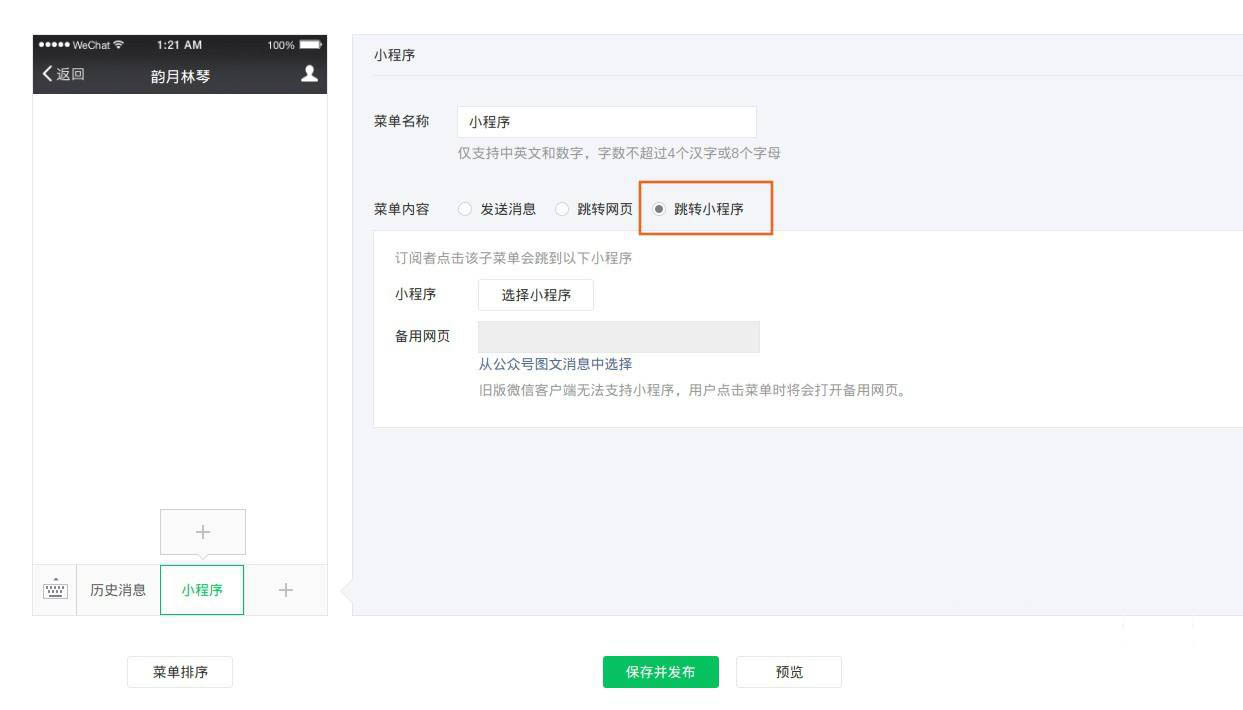Click the 选择小程序 button
Image resolution: width=1243 pixels, height=710 pixels.
[x=535, y=294]
